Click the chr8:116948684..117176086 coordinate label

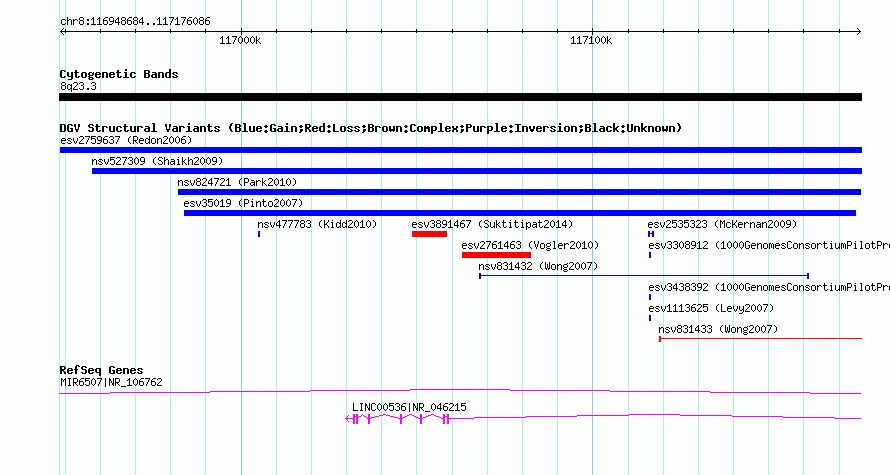[135, 22]
